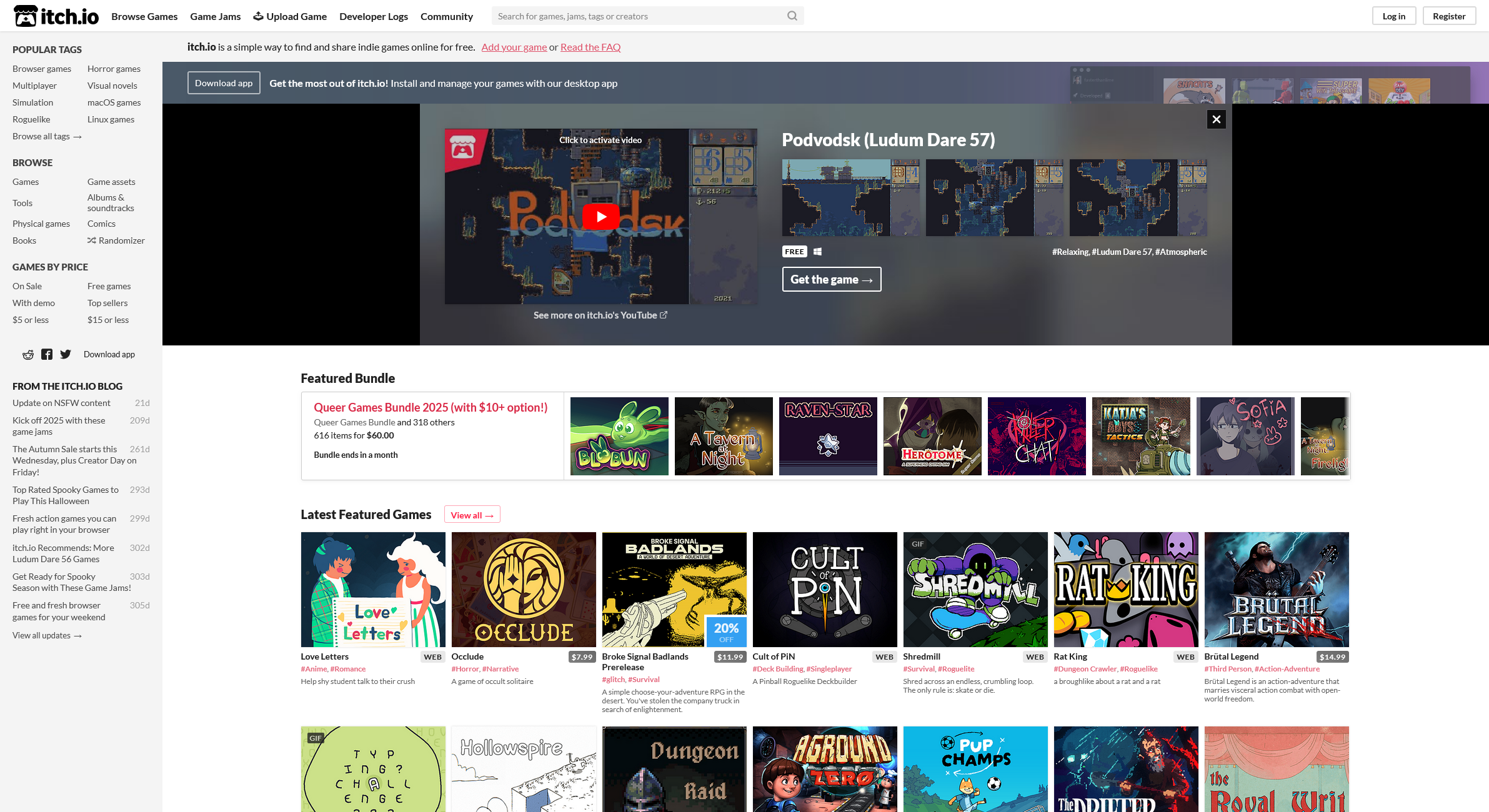
Task: Click the Log in button
Action: point(1393,16)
